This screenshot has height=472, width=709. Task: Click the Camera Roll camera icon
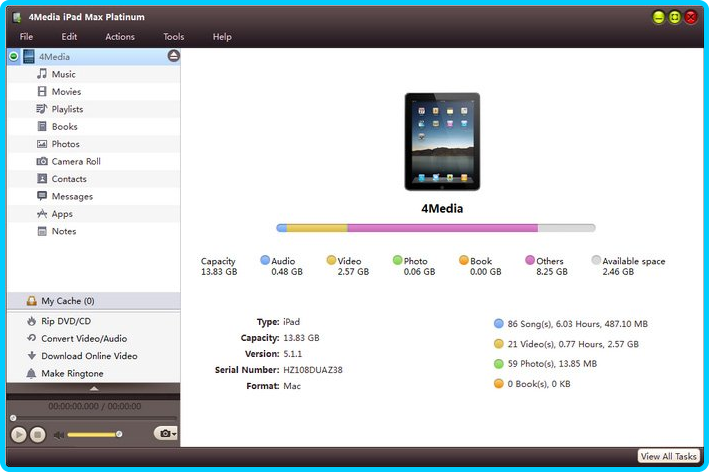click(x=42, y=161)
